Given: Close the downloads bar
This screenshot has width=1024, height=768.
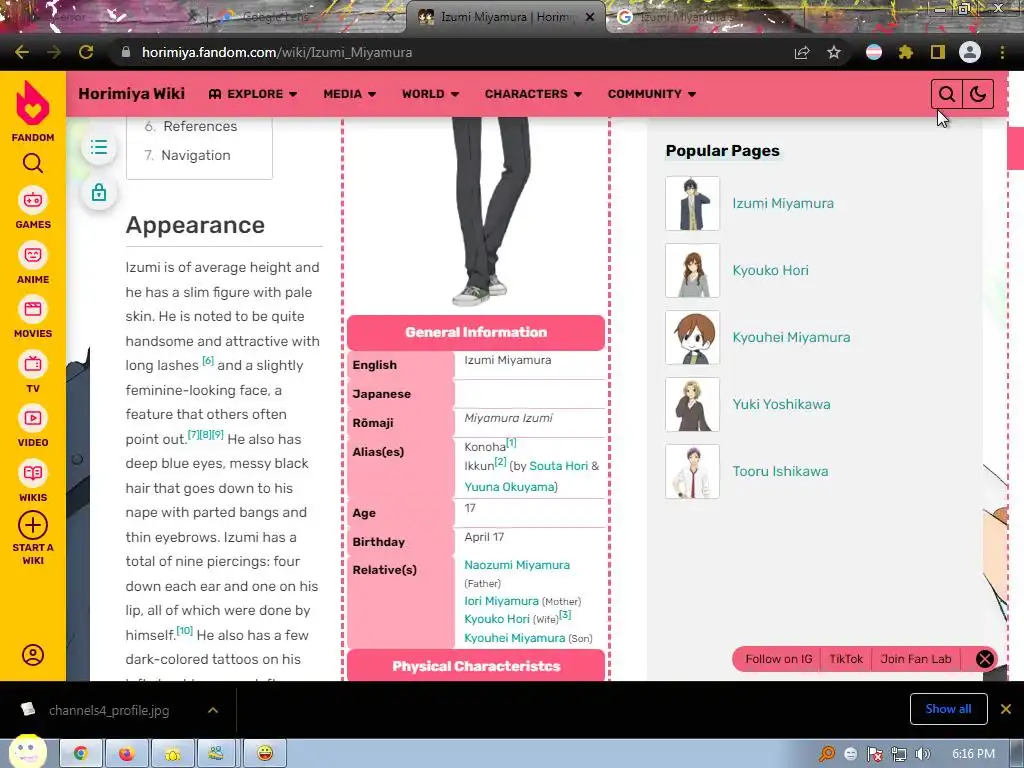Looking at the screenshot, I should [1006, 709].
